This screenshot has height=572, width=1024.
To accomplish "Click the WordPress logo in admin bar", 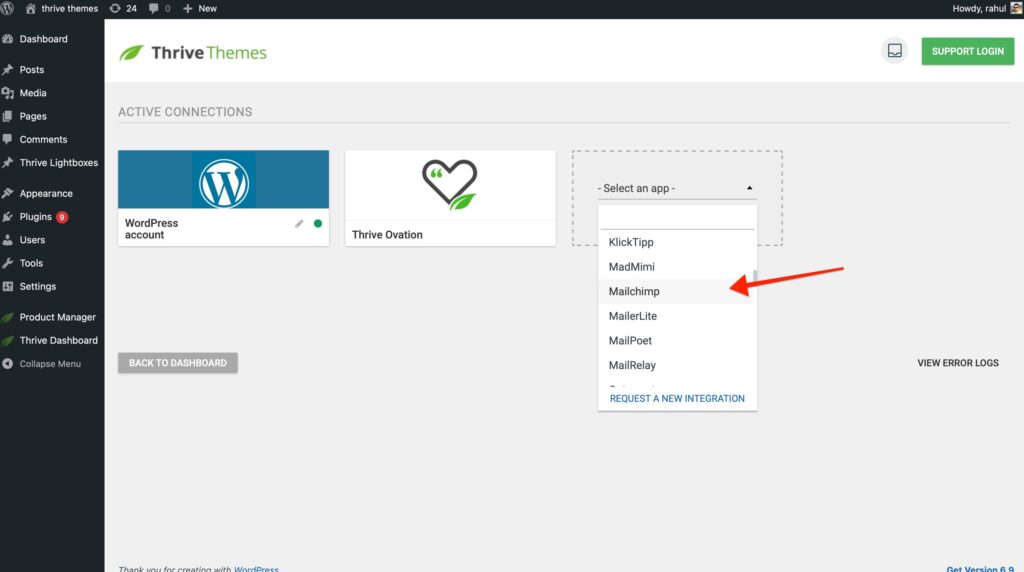I will [8, 8].
